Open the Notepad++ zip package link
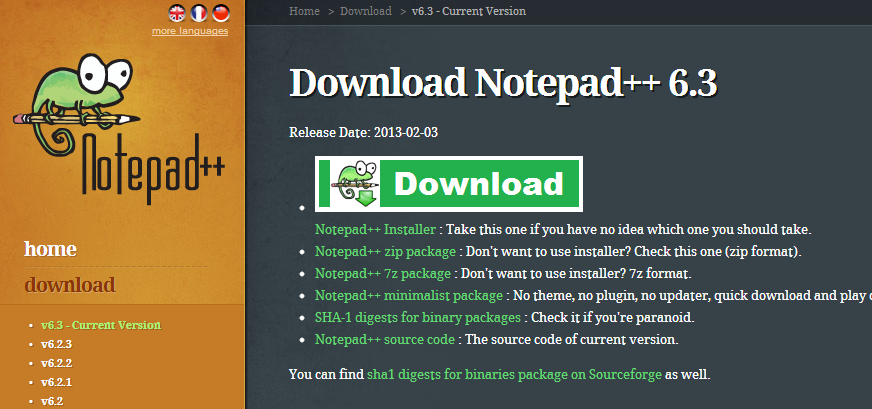The width and height of the screenshot is (872, 409). tap(385, 252)
